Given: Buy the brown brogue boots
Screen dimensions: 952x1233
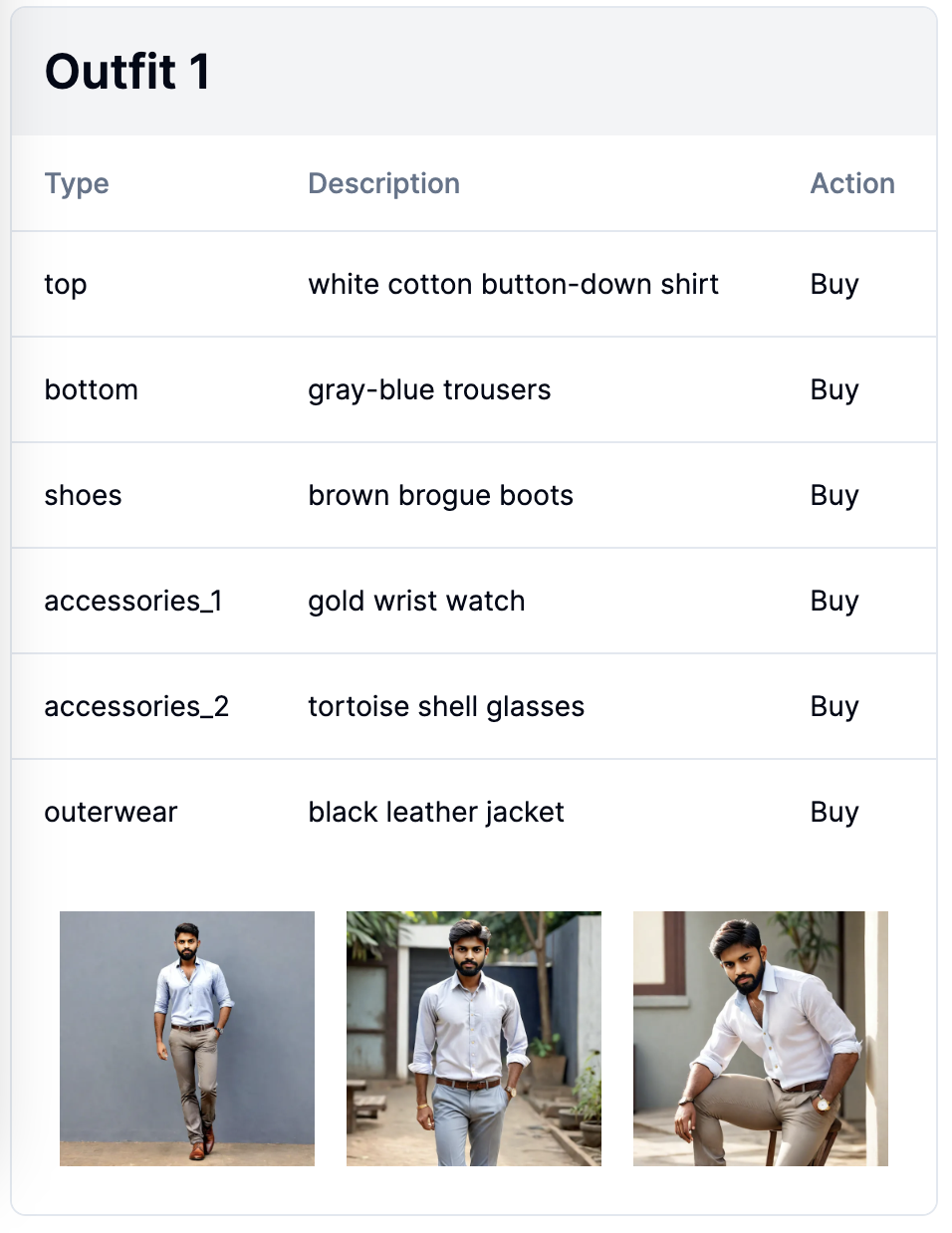Looking at the screenshot, I should point(833,496).
